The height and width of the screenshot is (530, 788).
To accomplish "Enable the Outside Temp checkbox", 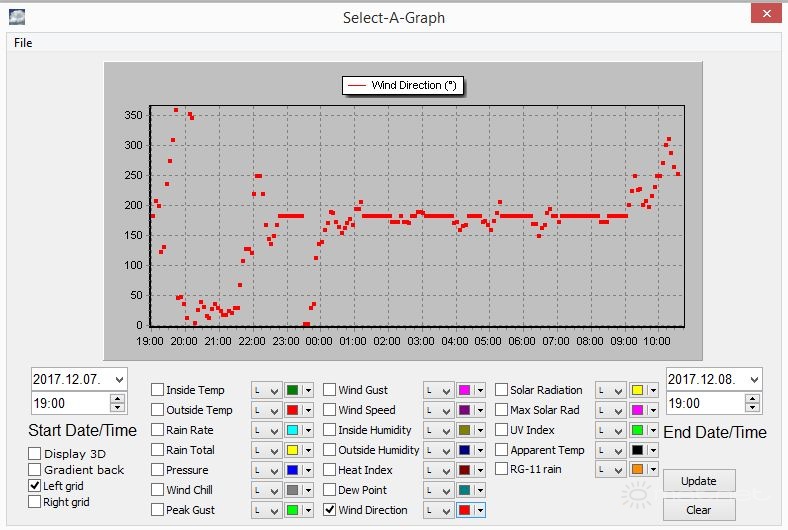I will [x=158, y=410].
